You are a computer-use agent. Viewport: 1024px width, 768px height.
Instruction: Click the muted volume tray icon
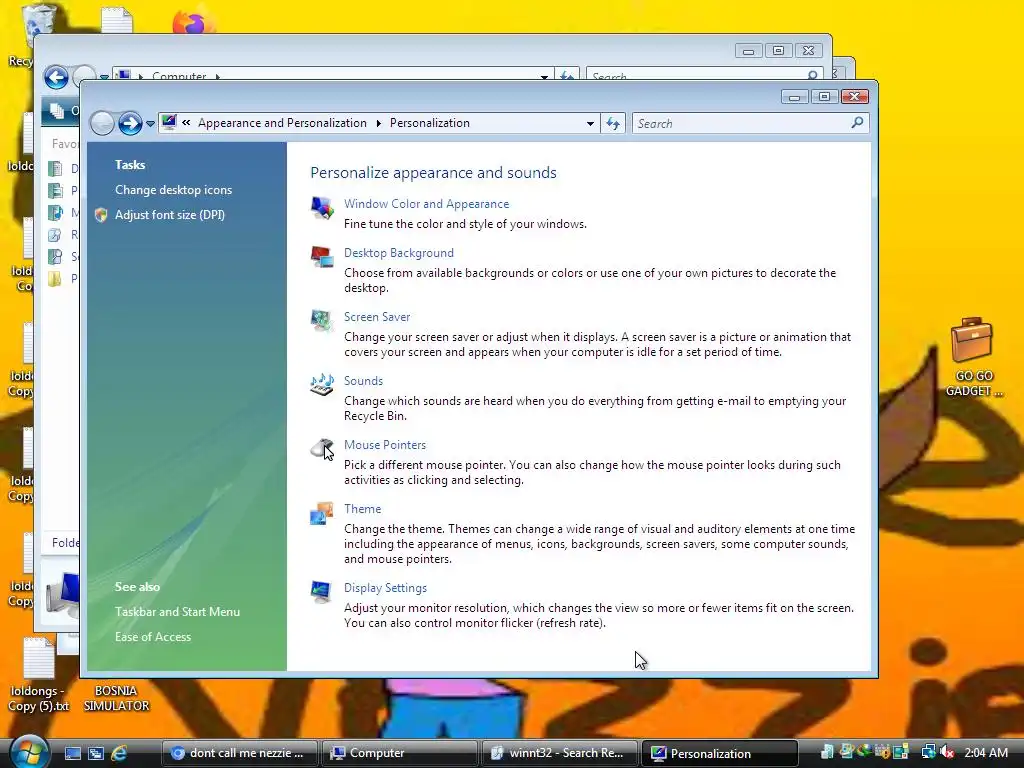coord(946,752)
